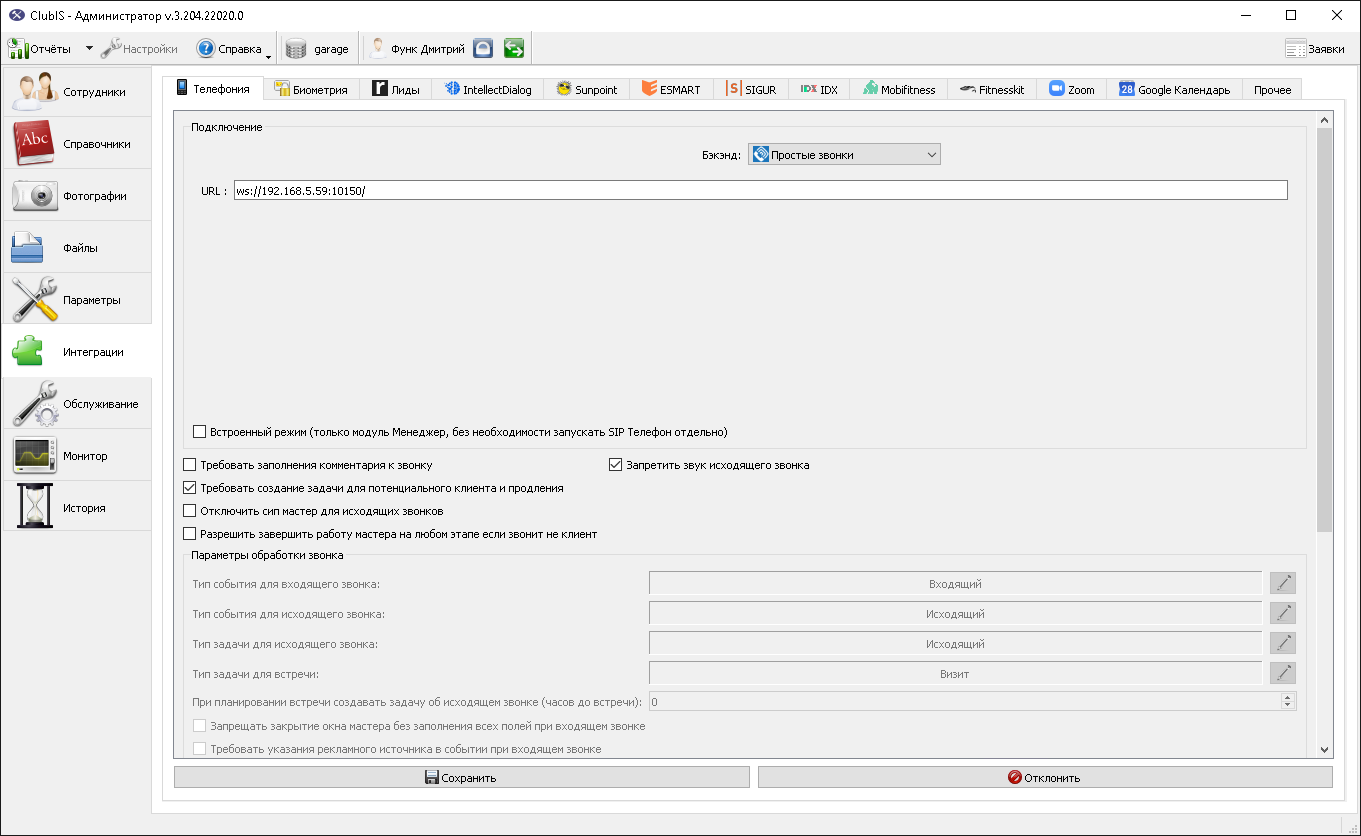1361x836 pixels.
Task: Switch to the Биометрия tab
Action: pos(311,89)
